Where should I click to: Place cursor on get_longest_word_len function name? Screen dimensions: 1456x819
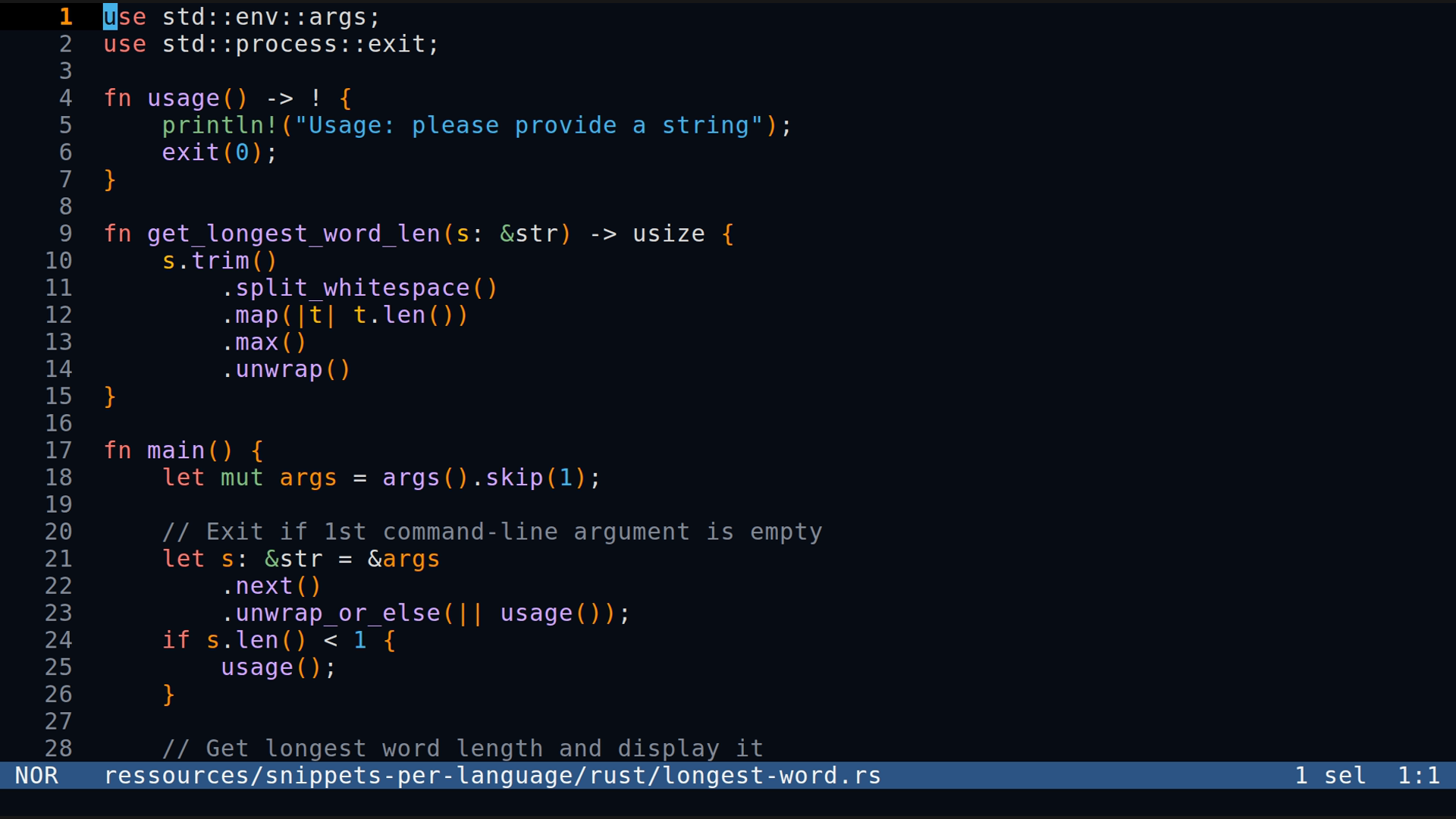tap(293, 234)
